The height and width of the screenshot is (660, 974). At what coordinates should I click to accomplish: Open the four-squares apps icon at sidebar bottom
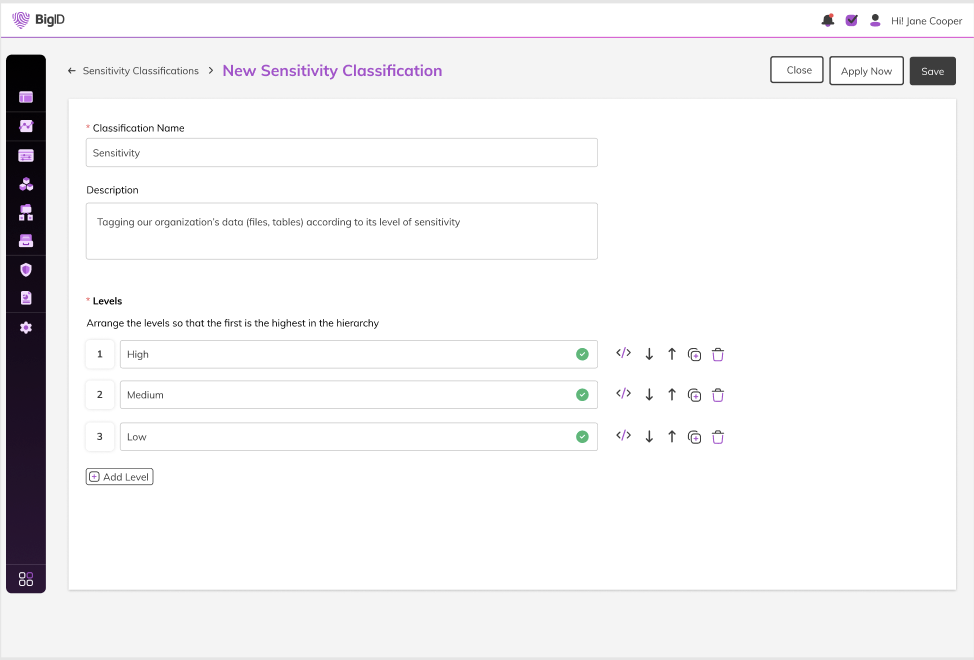26,578
